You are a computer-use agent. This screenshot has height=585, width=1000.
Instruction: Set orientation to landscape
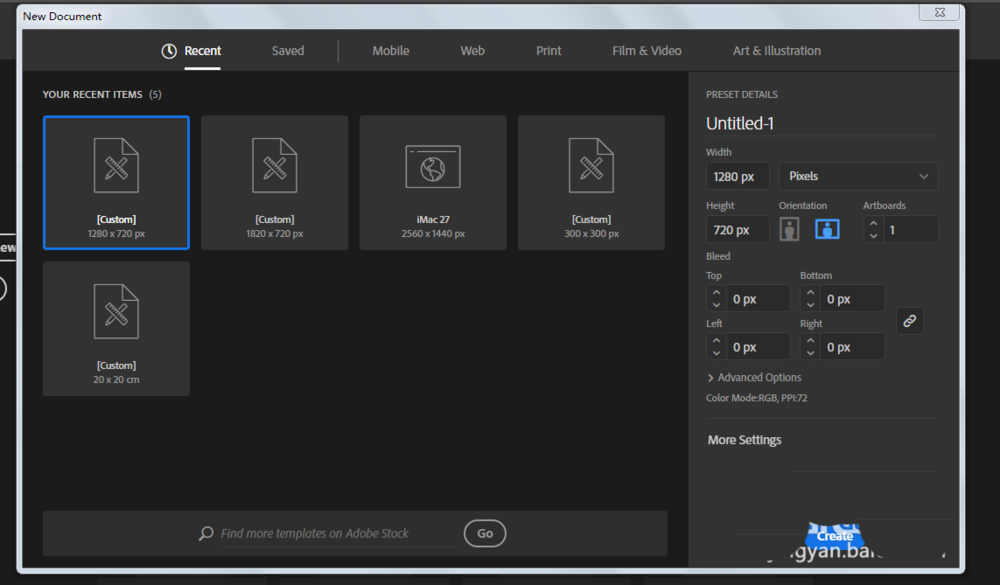(827, 229)
